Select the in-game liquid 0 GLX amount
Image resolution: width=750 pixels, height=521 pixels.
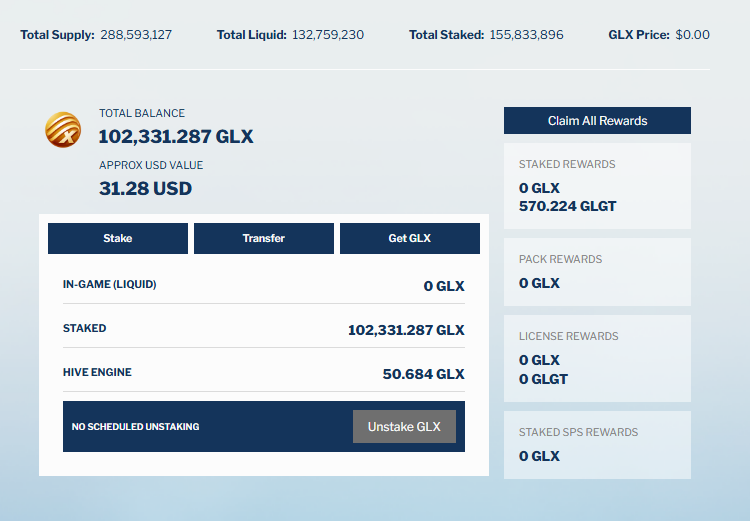click(x=444, y=286)
